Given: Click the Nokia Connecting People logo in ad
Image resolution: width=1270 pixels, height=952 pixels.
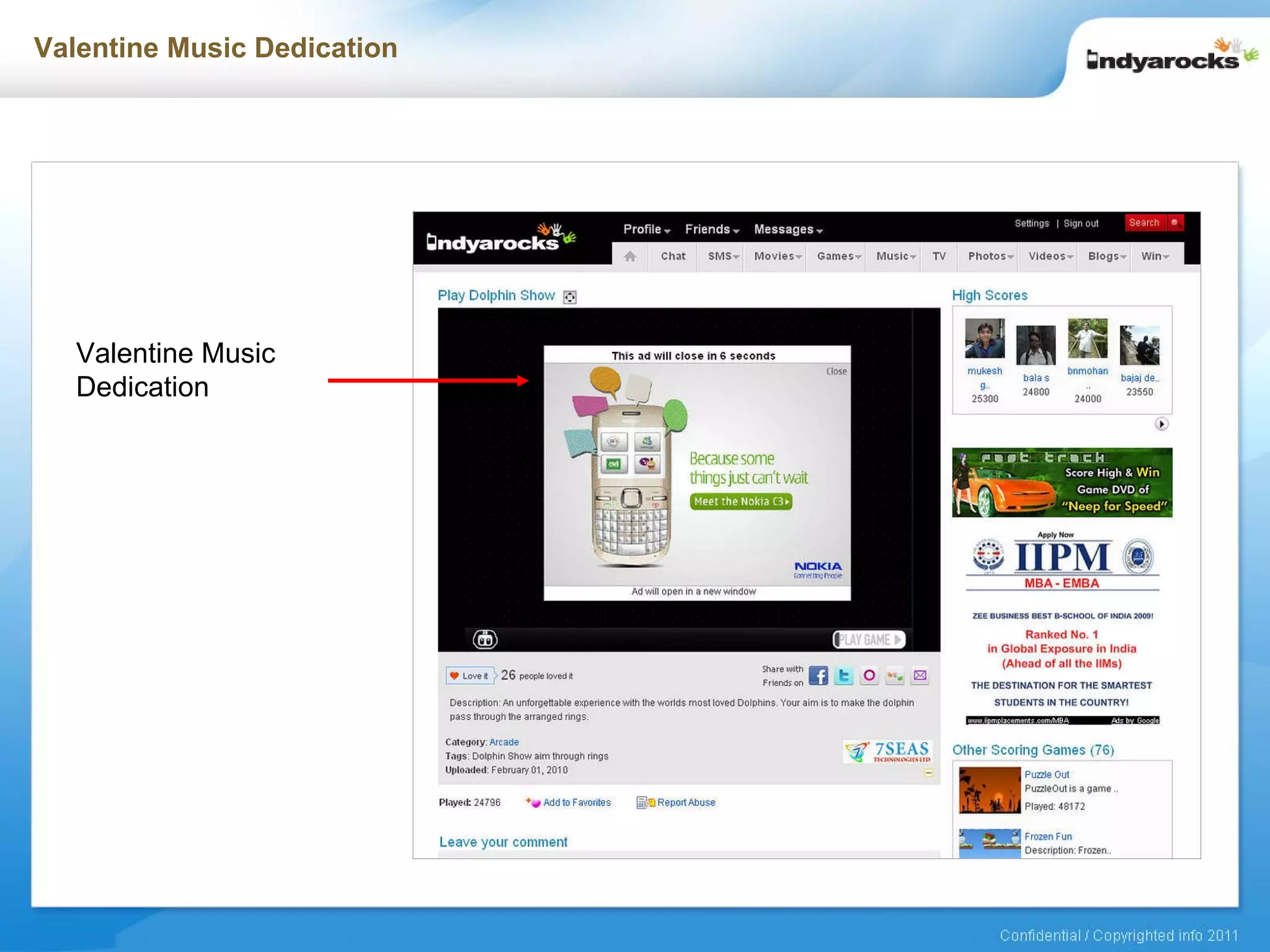Looking at the screenshot, I should click(x=818, y=570).
